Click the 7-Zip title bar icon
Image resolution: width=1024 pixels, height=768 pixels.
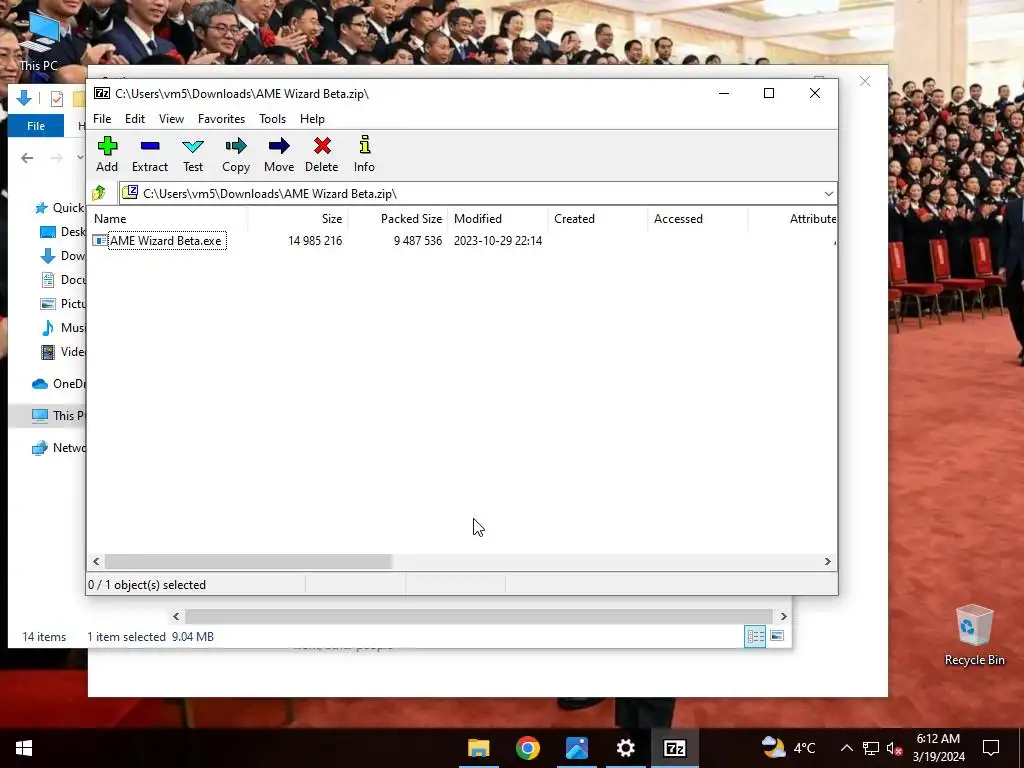tap(102, 93)
